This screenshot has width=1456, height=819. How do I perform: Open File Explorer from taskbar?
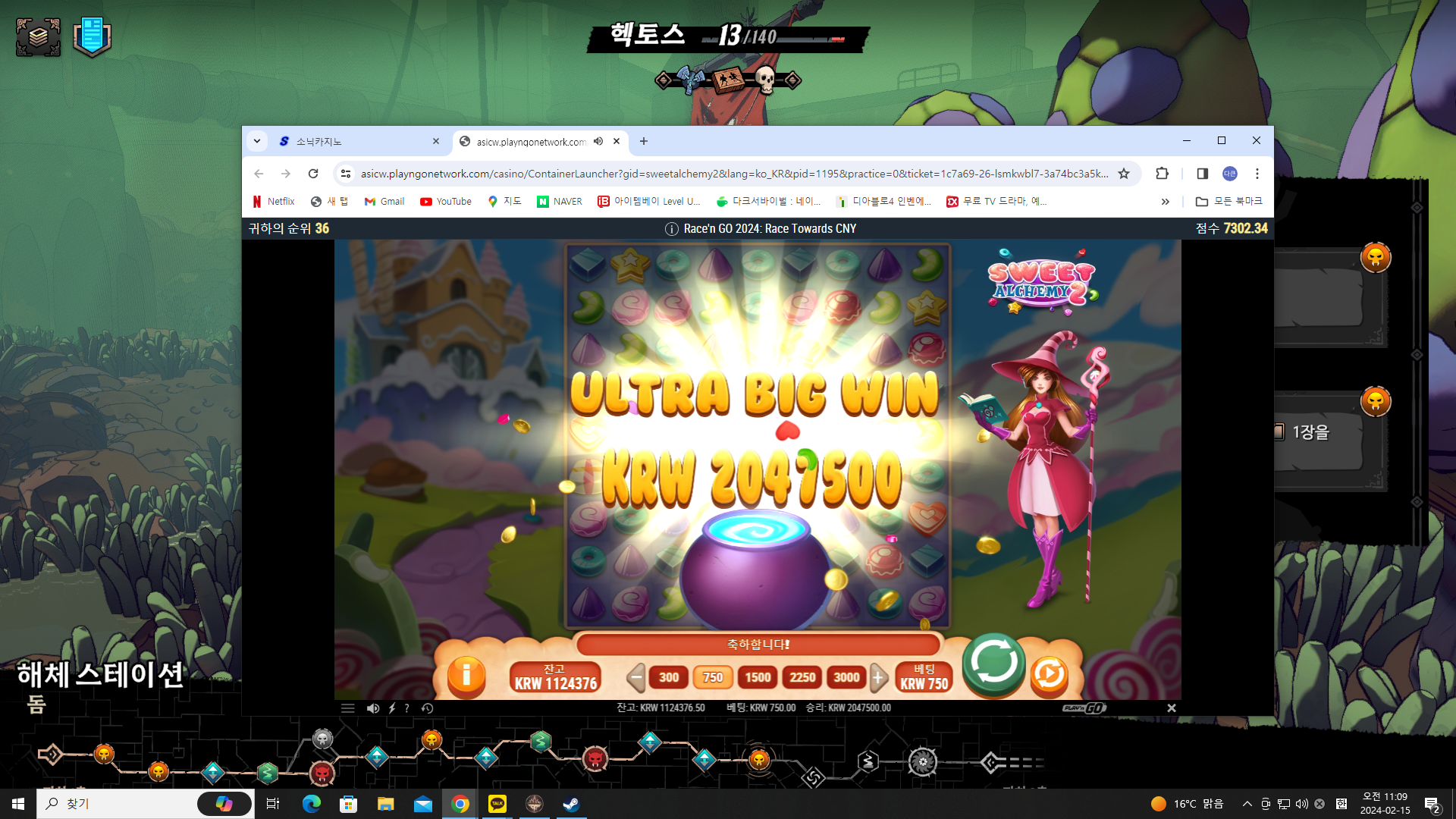coord(386,804)
